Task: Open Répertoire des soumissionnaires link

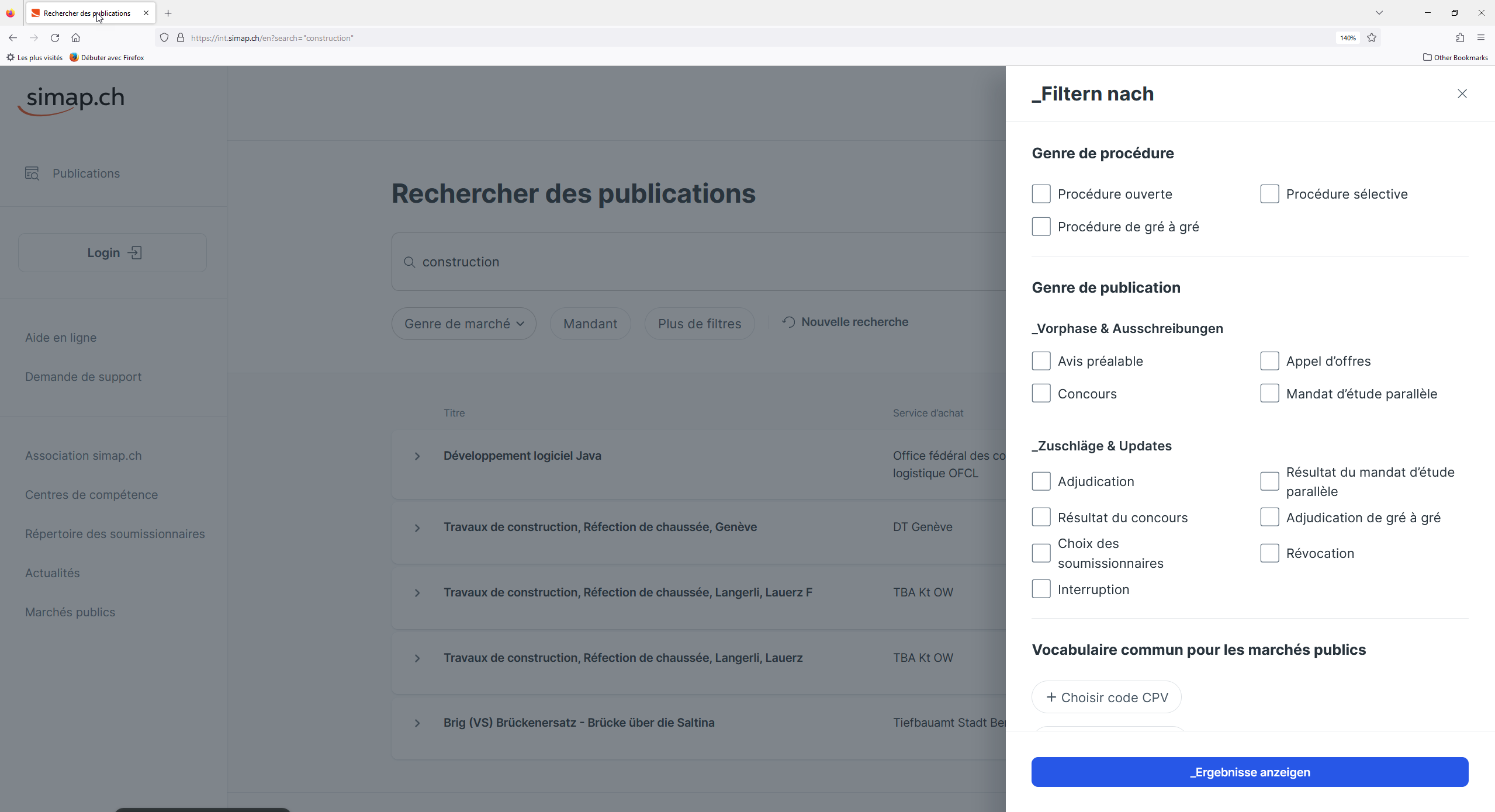Action: pos(115,534)
